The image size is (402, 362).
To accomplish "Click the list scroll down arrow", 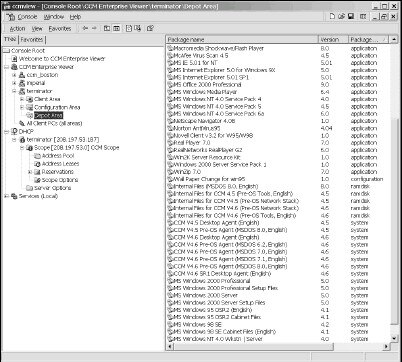I will [394, 339].
